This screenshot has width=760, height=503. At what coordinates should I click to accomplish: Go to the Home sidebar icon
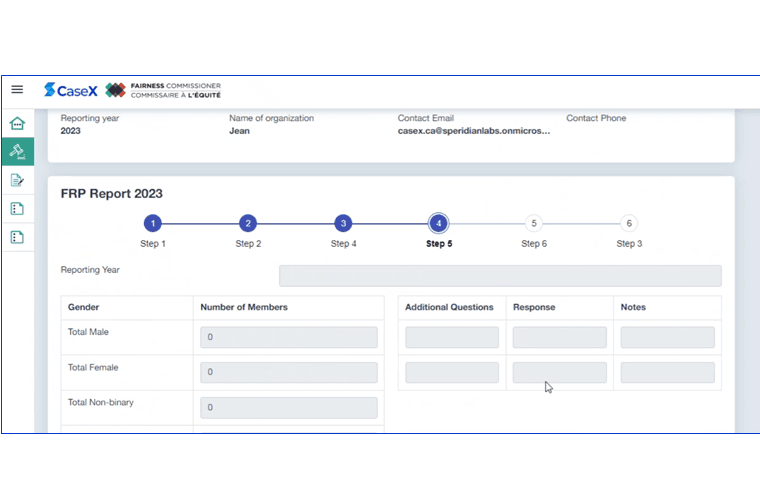point(17,124)
